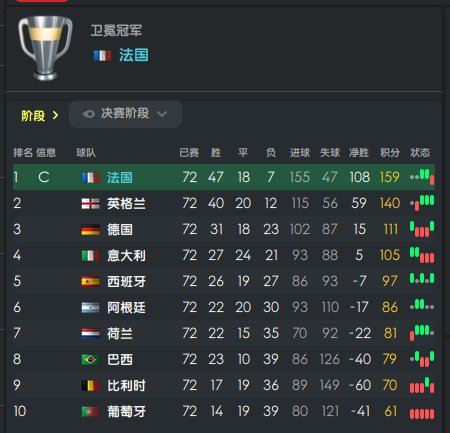
Task: Open the 法国 champion team link
Action: [x=134, y=55]
